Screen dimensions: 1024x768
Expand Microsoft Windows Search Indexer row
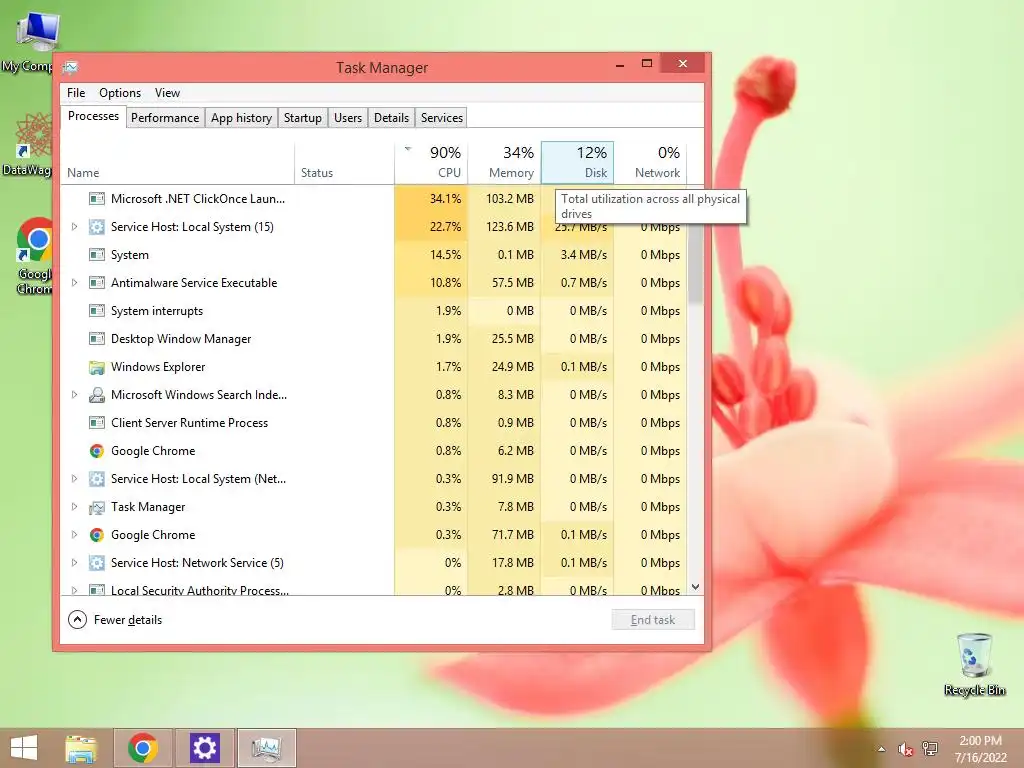[74, 394]
